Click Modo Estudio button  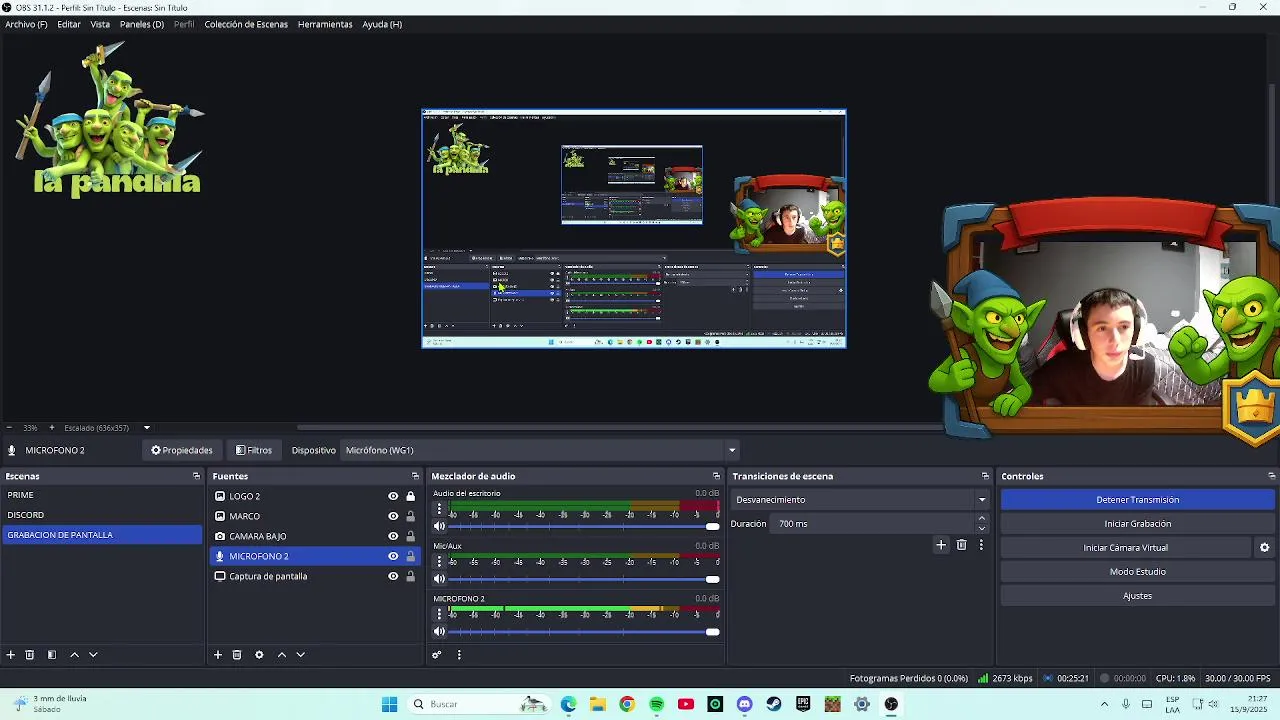(1137, 572)
